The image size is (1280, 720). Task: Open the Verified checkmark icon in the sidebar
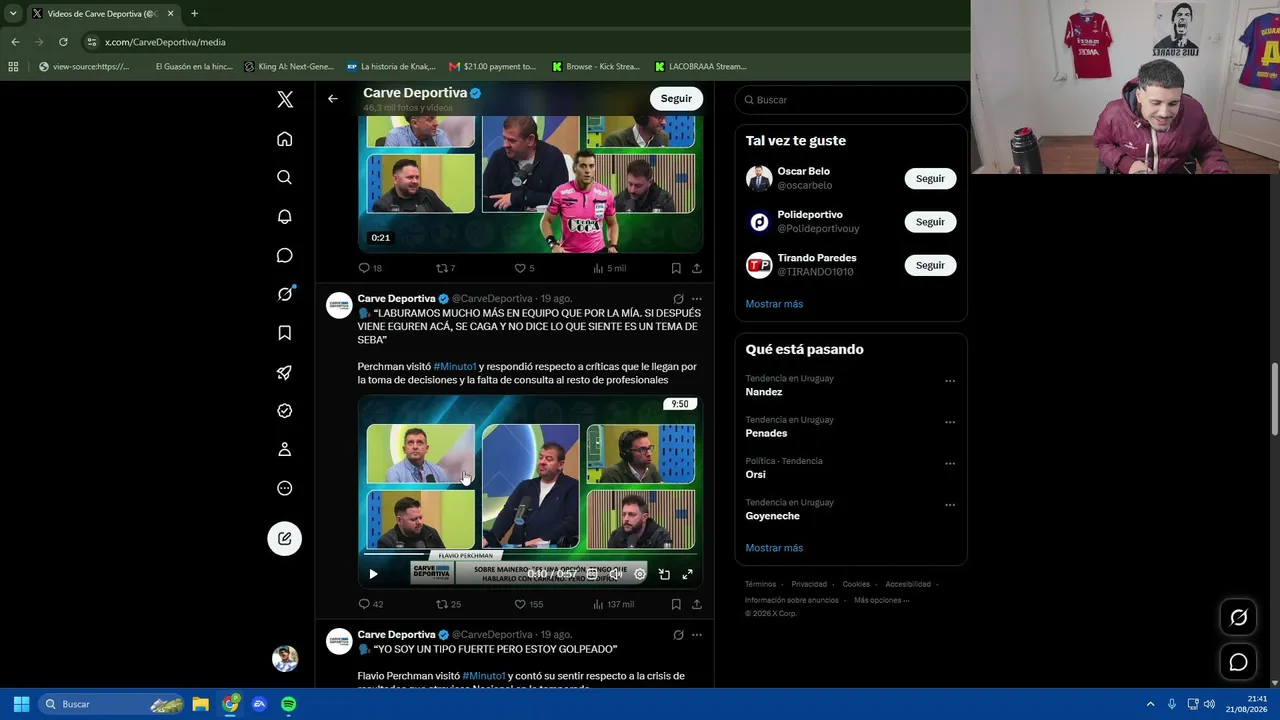[x=285, y=411]
